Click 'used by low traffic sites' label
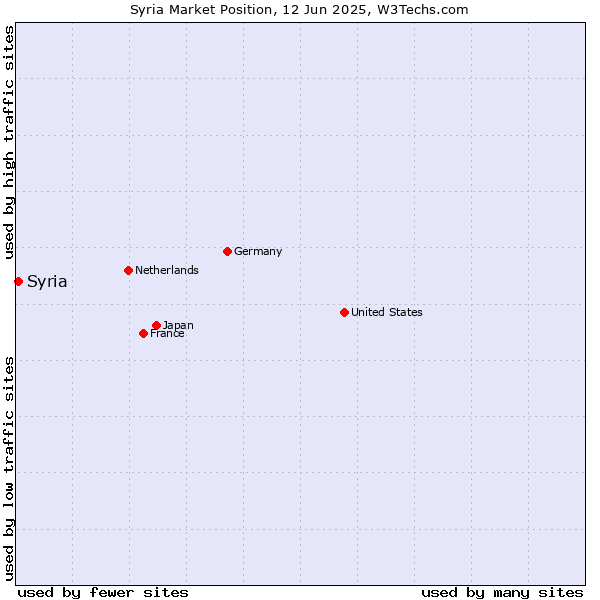 pyautogui.click(x=9, y=469)
